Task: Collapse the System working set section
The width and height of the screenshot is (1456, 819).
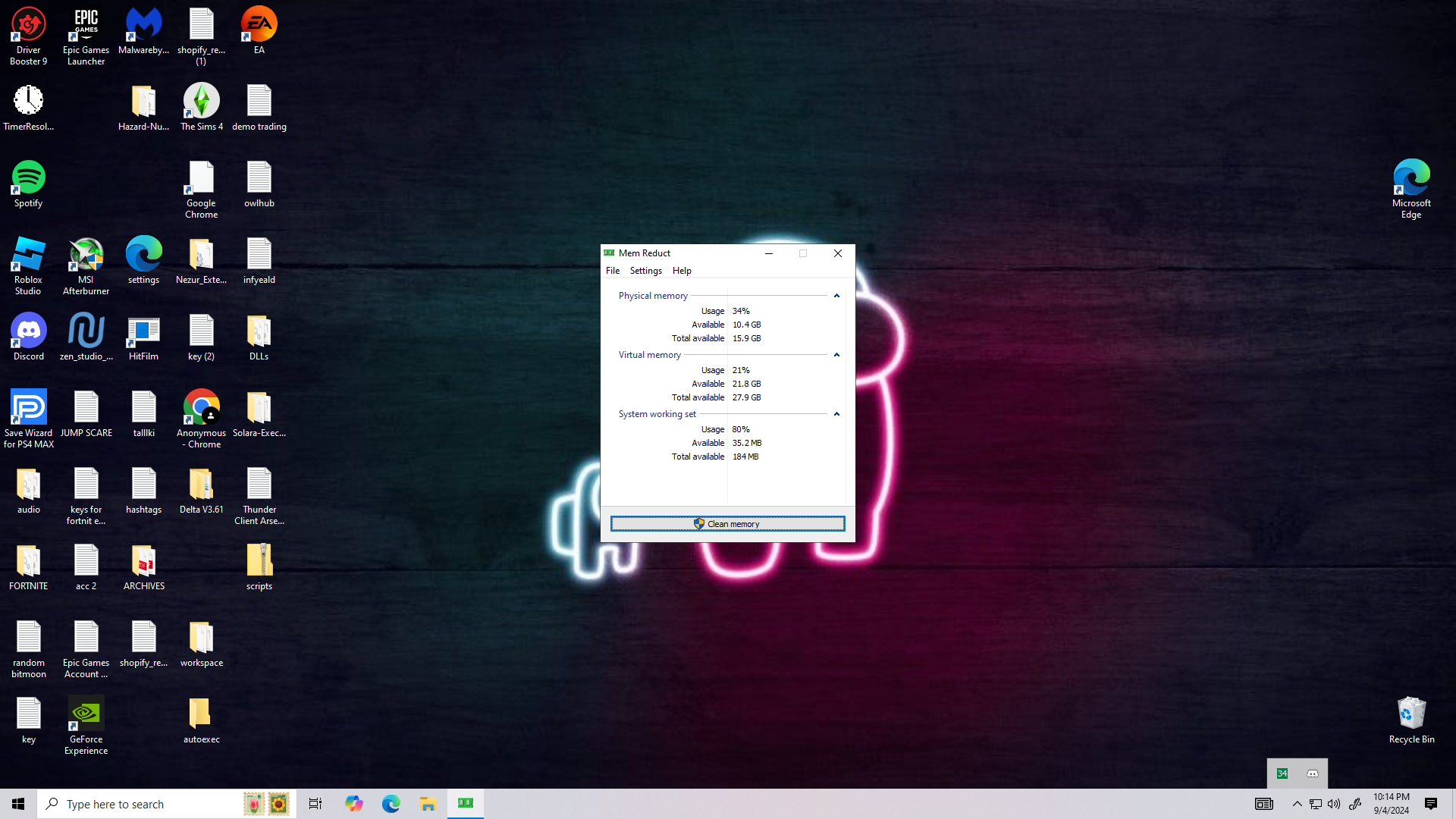Action: click(836, 414)
